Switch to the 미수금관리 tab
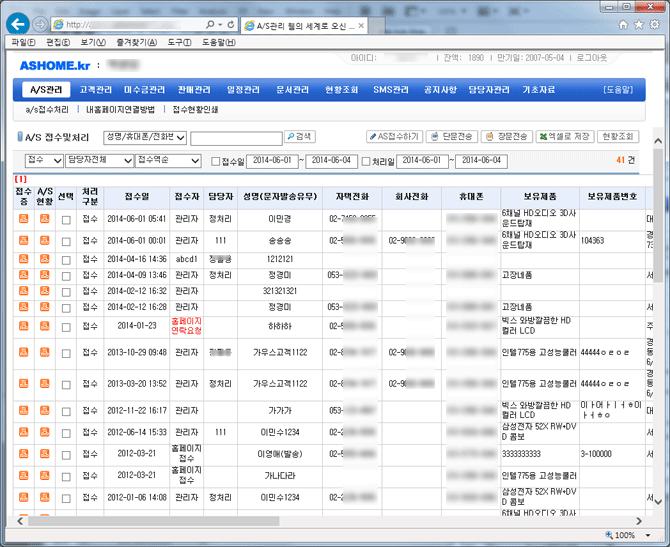Image resolution: width=670 pixels, height=547 pixels. [144, 90]
